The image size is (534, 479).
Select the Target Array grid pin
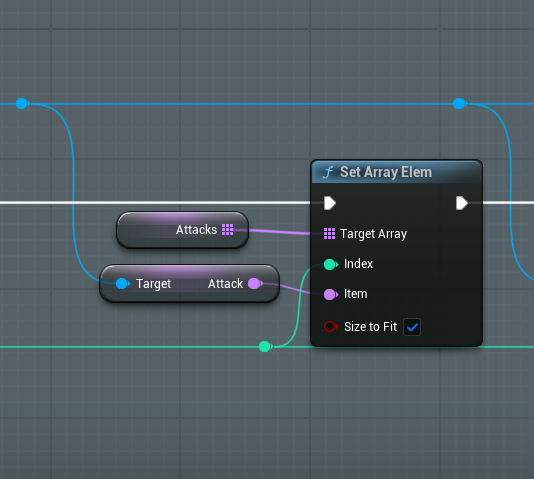(x=329, y=234)
